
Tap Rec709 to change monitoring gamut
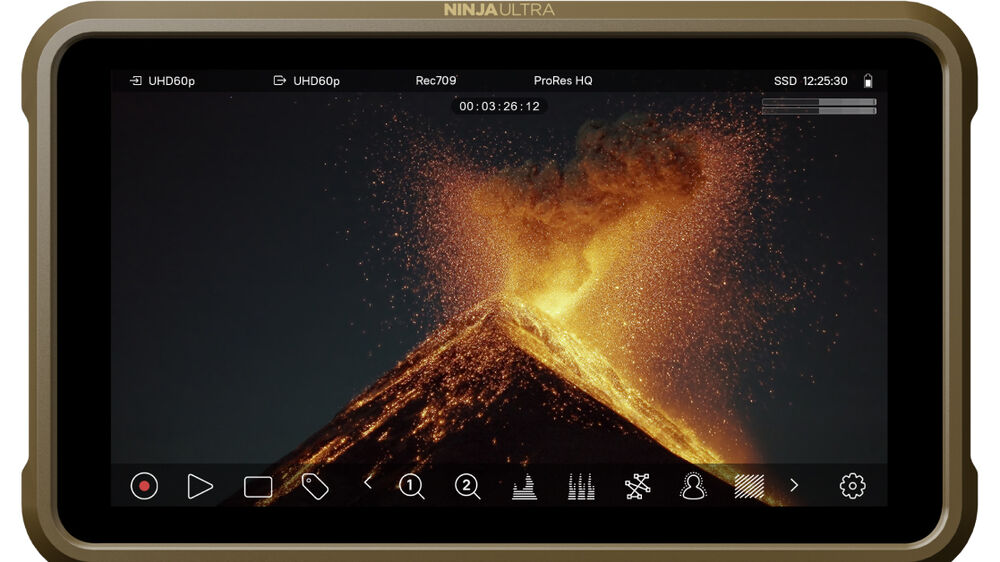pos(435,81)
